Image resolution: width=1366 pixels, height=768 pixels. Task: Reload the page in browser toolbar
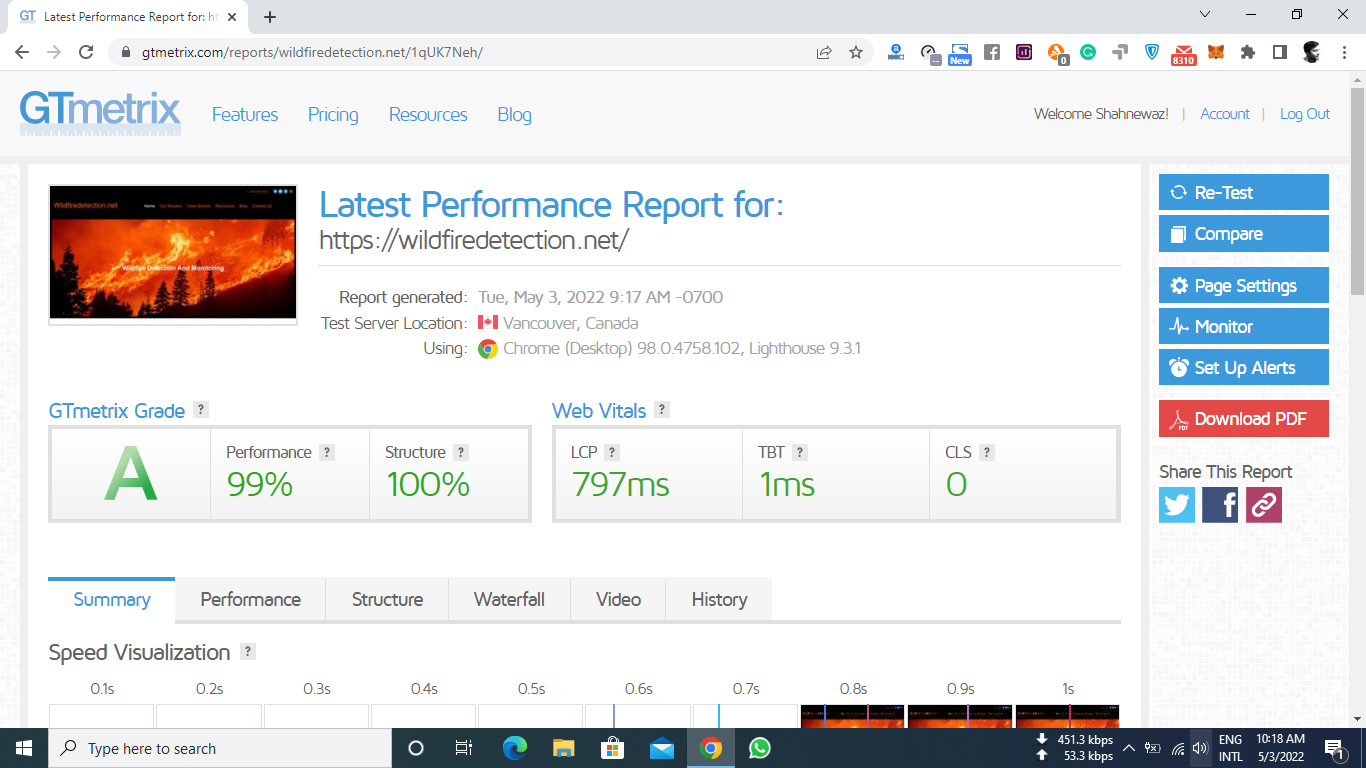point(86,52)
